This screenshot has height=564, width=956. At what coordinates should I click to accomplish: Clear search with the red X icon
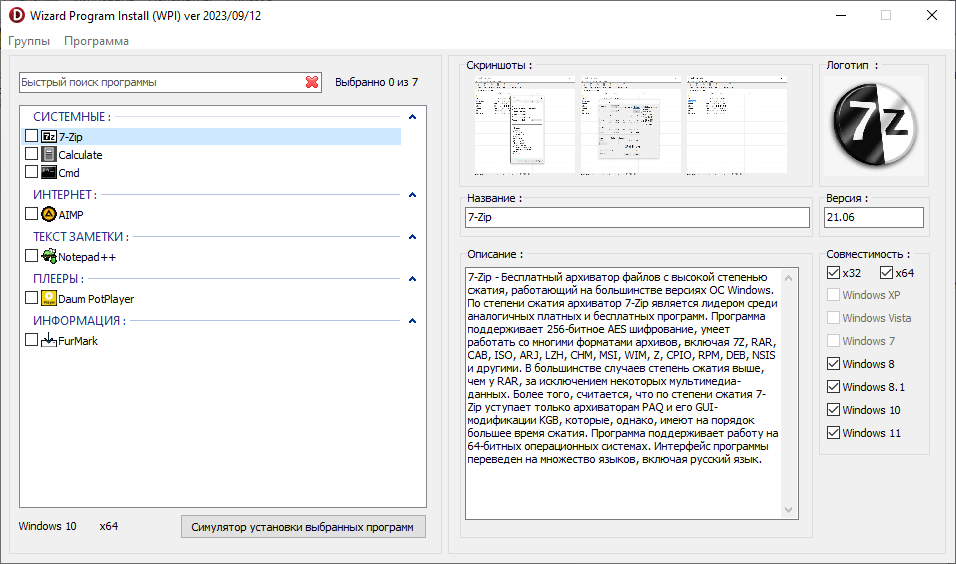[312, 82]
